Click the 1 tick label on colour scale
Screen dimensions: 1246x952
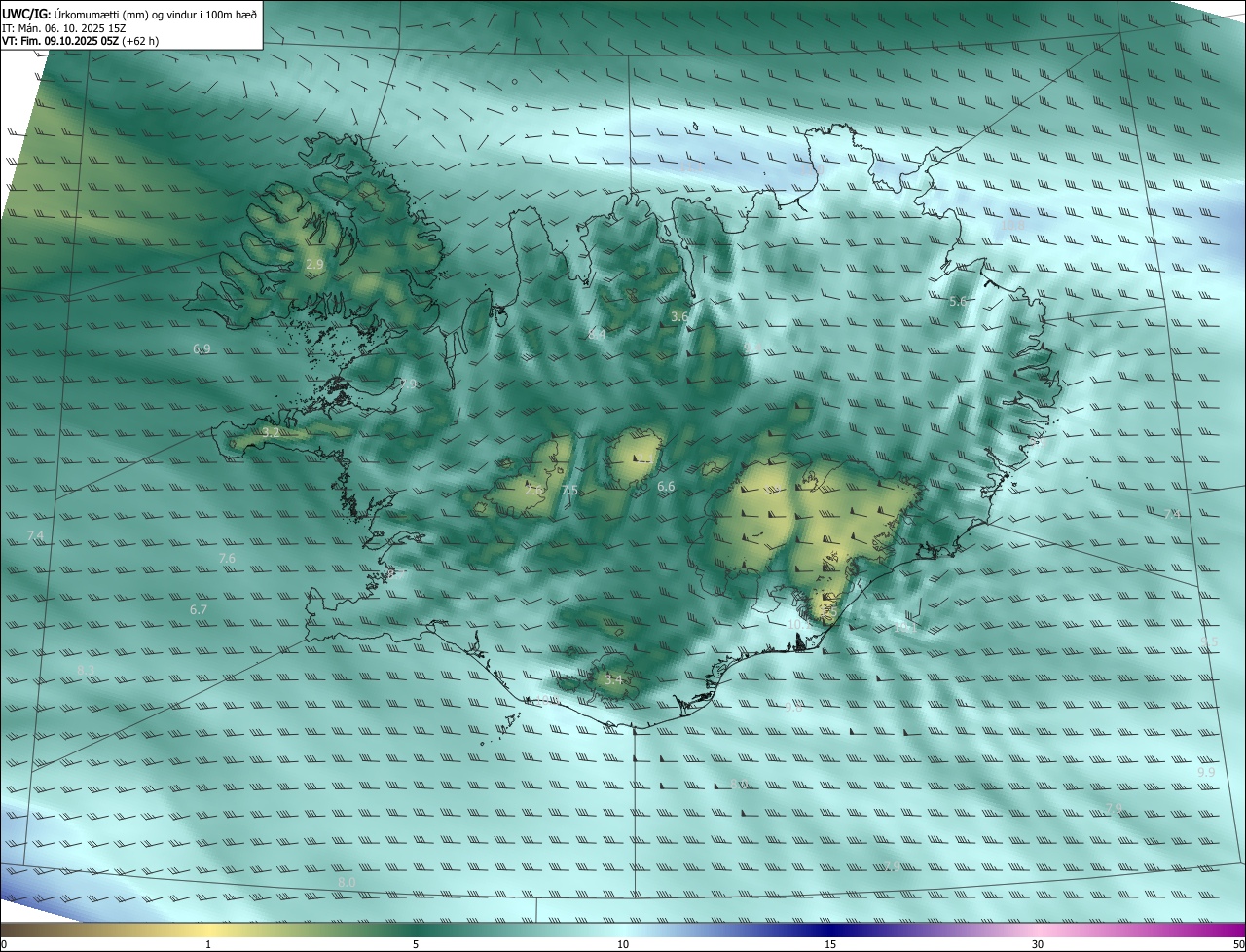point(208,944)
